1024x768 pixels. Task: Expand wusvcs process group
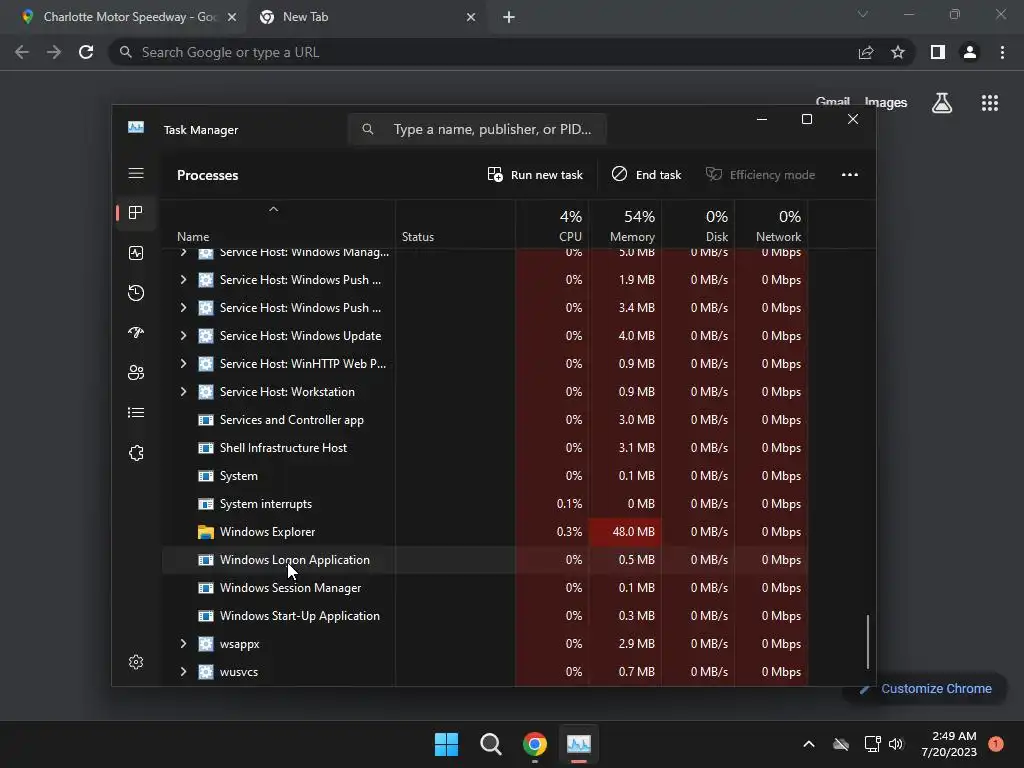(x=183, y=672)
